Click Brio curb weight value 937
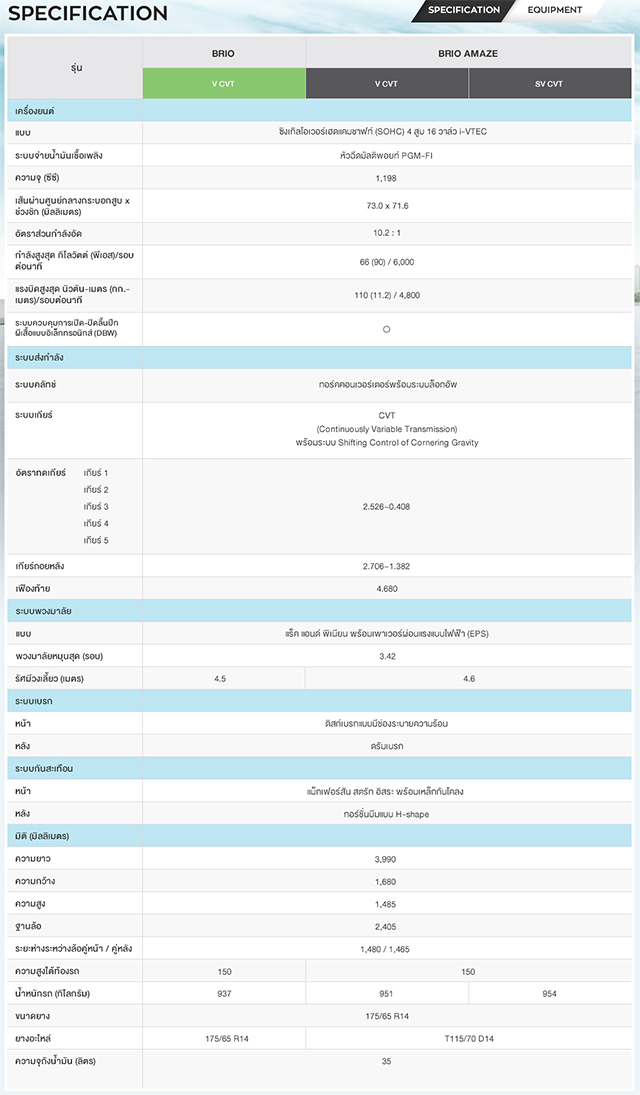 224,994
